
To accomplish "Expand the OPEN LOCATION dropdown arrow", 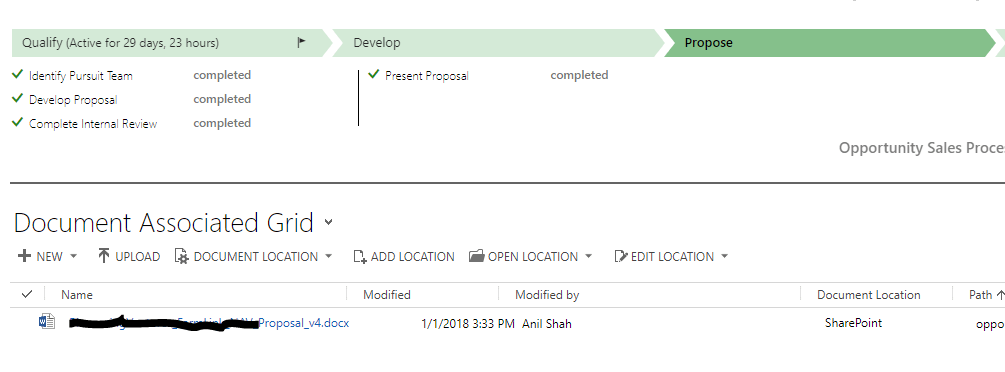I will pos(588,256).
